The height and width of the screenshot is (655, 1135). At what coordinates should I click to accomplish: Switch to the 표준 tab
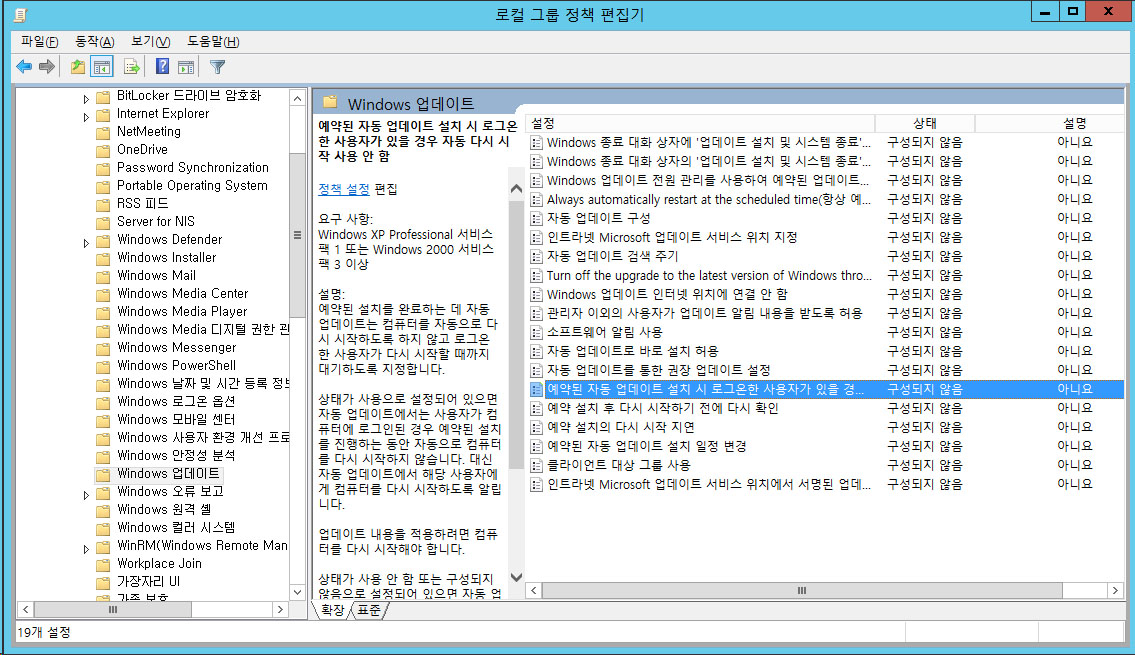pos(369,610)
